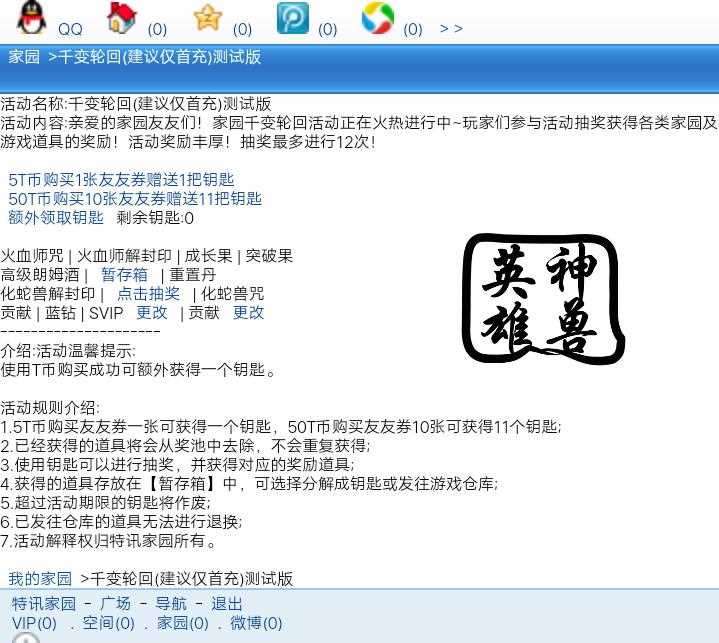
Task: Open the blue P app icon
Action: (292, 18)
